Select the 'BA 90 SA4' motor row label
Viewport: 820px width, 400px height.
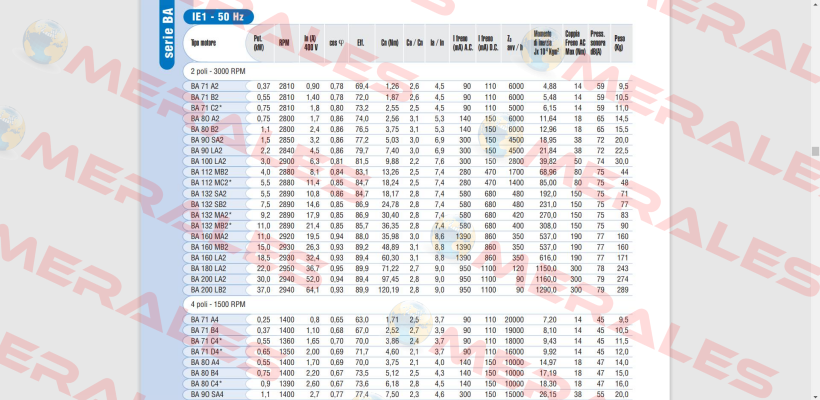207,395
